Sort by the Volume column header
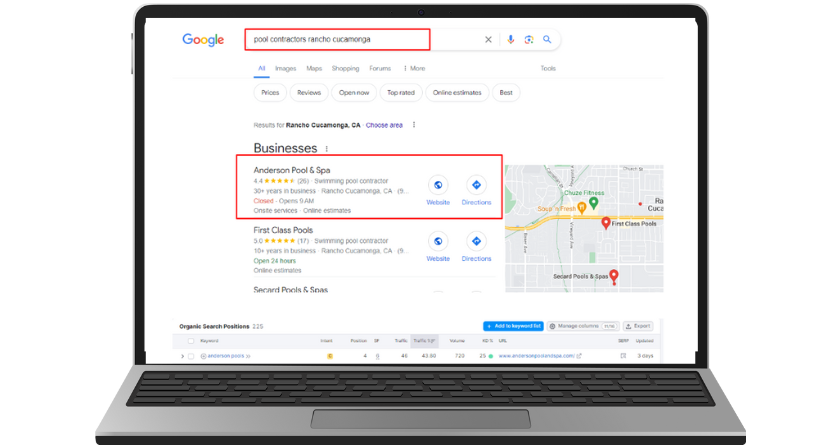 [457, 341]
